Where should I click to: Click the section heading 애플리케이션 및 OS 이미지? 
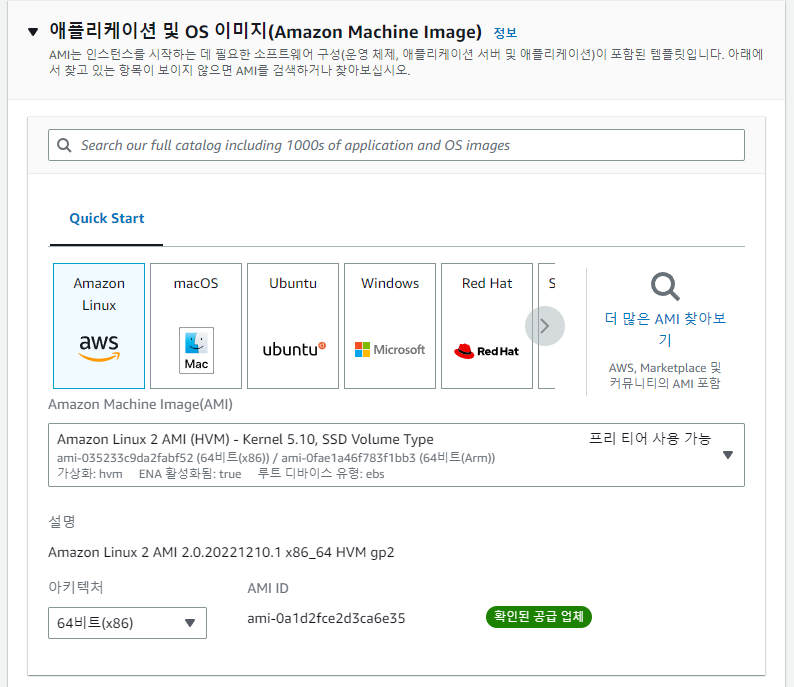265,31
